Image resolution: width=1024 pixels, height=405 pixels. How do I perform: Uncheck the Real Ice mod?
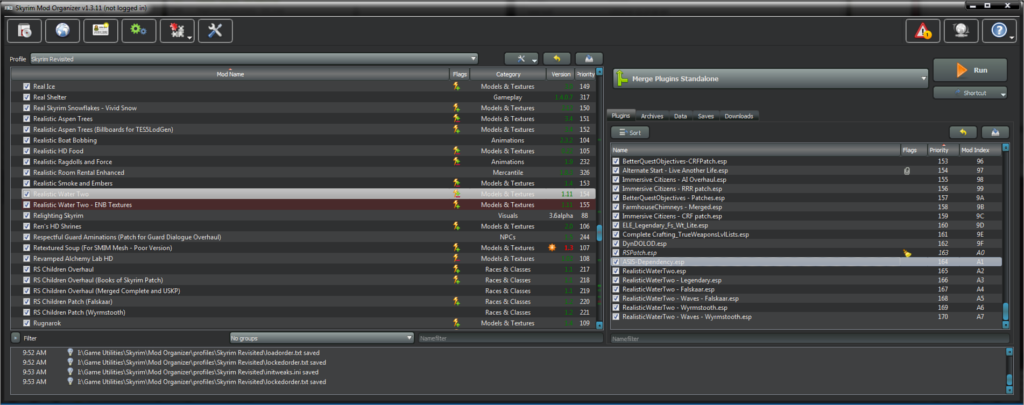[27, 86]
